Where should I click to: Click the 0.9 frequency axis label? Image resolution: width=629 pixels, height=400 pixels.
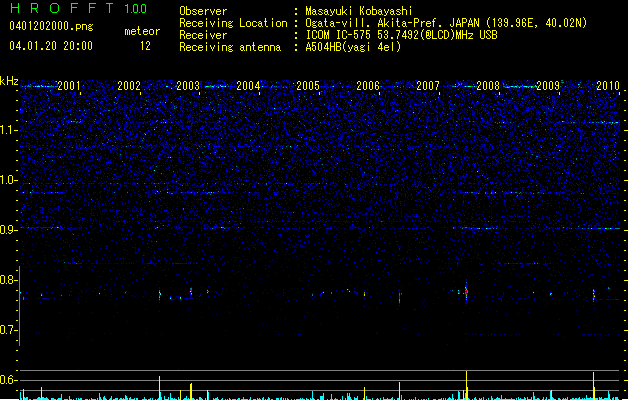pos(8,230)
